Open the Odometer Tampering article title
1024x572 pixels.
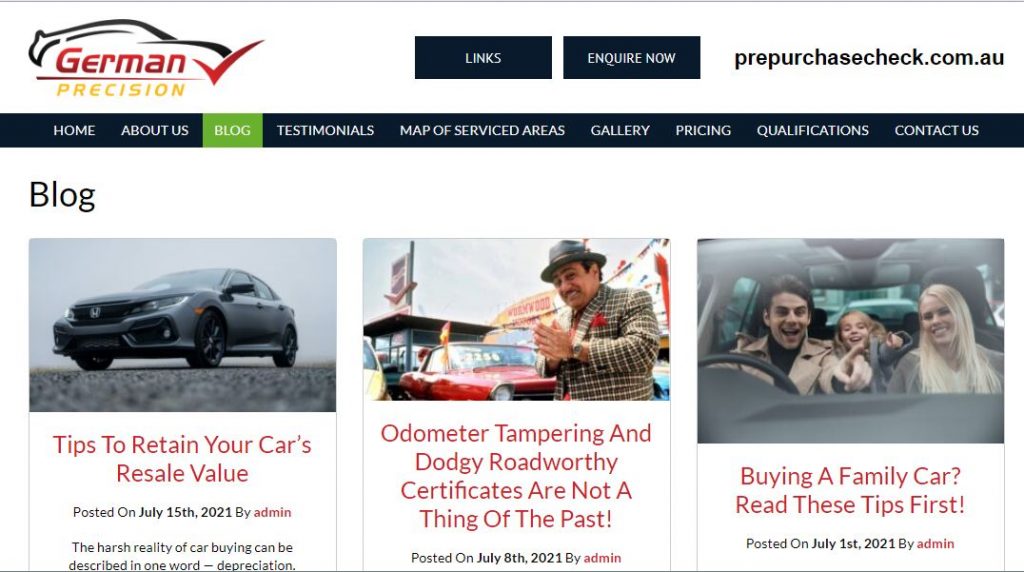point(516,476)
